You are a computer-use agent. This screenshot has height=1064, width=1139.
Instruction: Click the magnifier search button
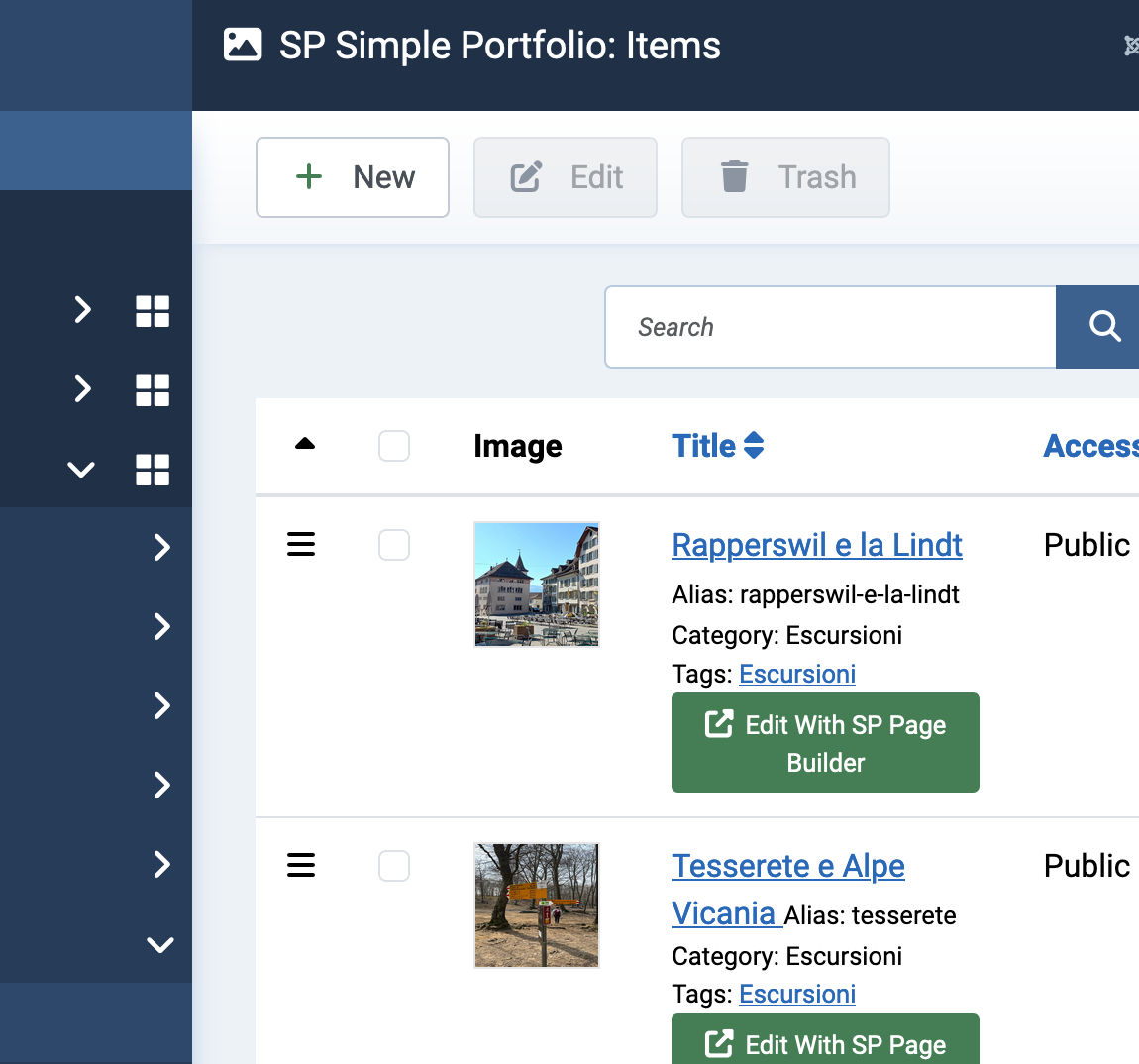(x=1102, y=327)
